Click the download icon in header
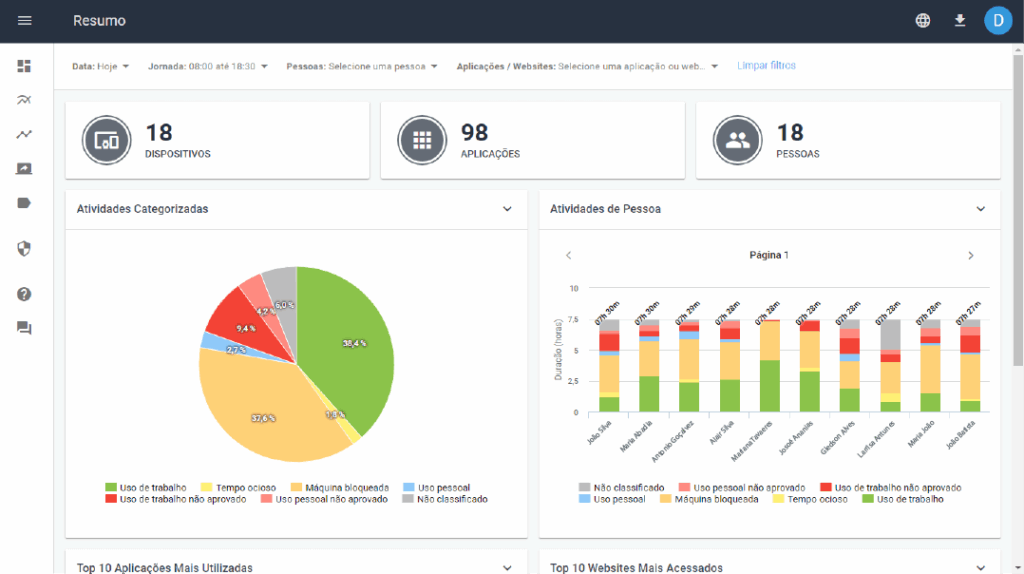 coord(960,21)
